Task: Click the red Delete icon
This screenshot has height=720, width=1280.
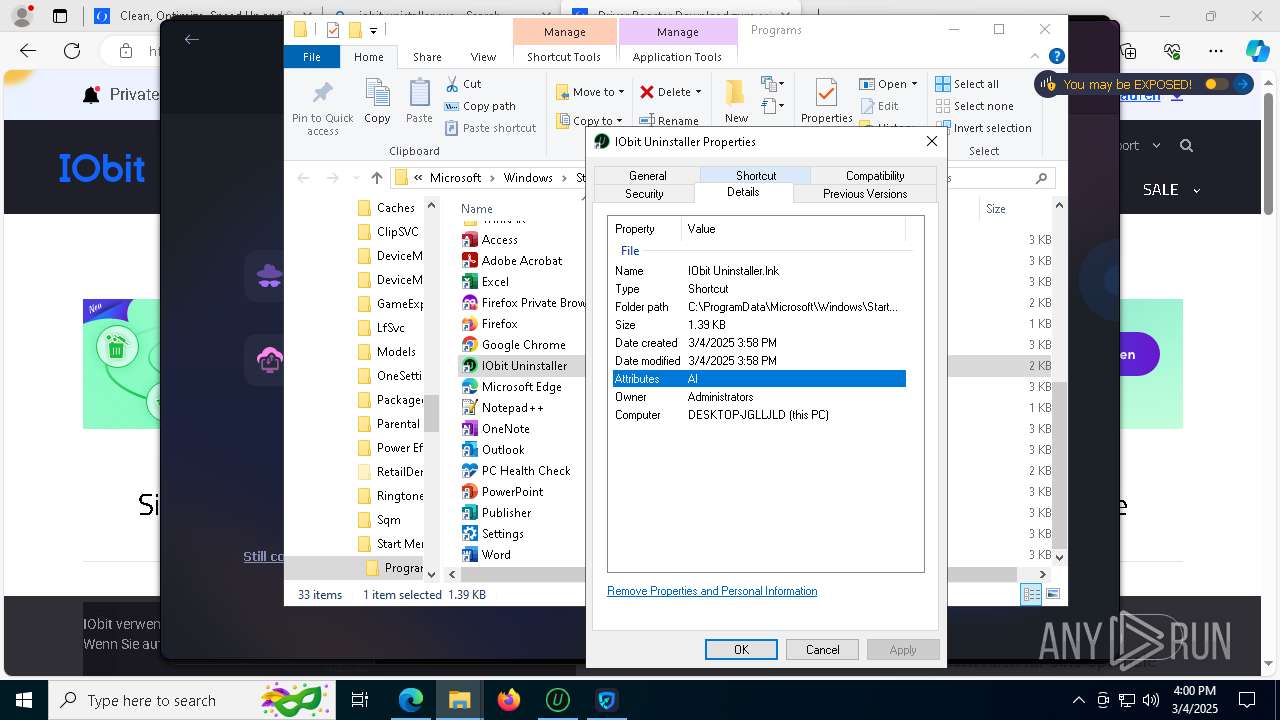Action: click(x=647, y=92)
